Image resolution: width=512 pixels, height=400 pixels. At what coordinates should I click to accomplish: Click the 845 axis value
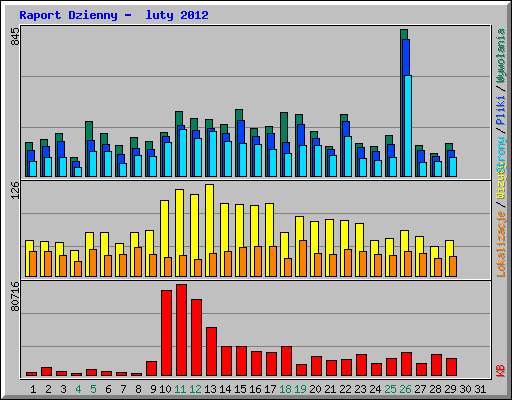click(15, 37)
